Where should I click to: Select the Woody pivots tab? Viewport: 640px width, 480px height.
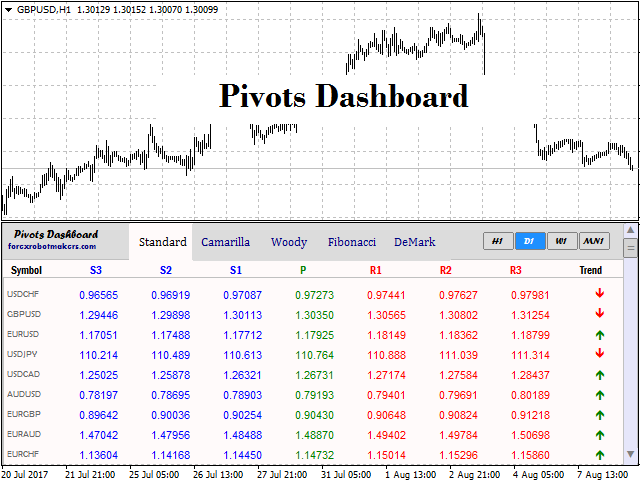point(289,242)
